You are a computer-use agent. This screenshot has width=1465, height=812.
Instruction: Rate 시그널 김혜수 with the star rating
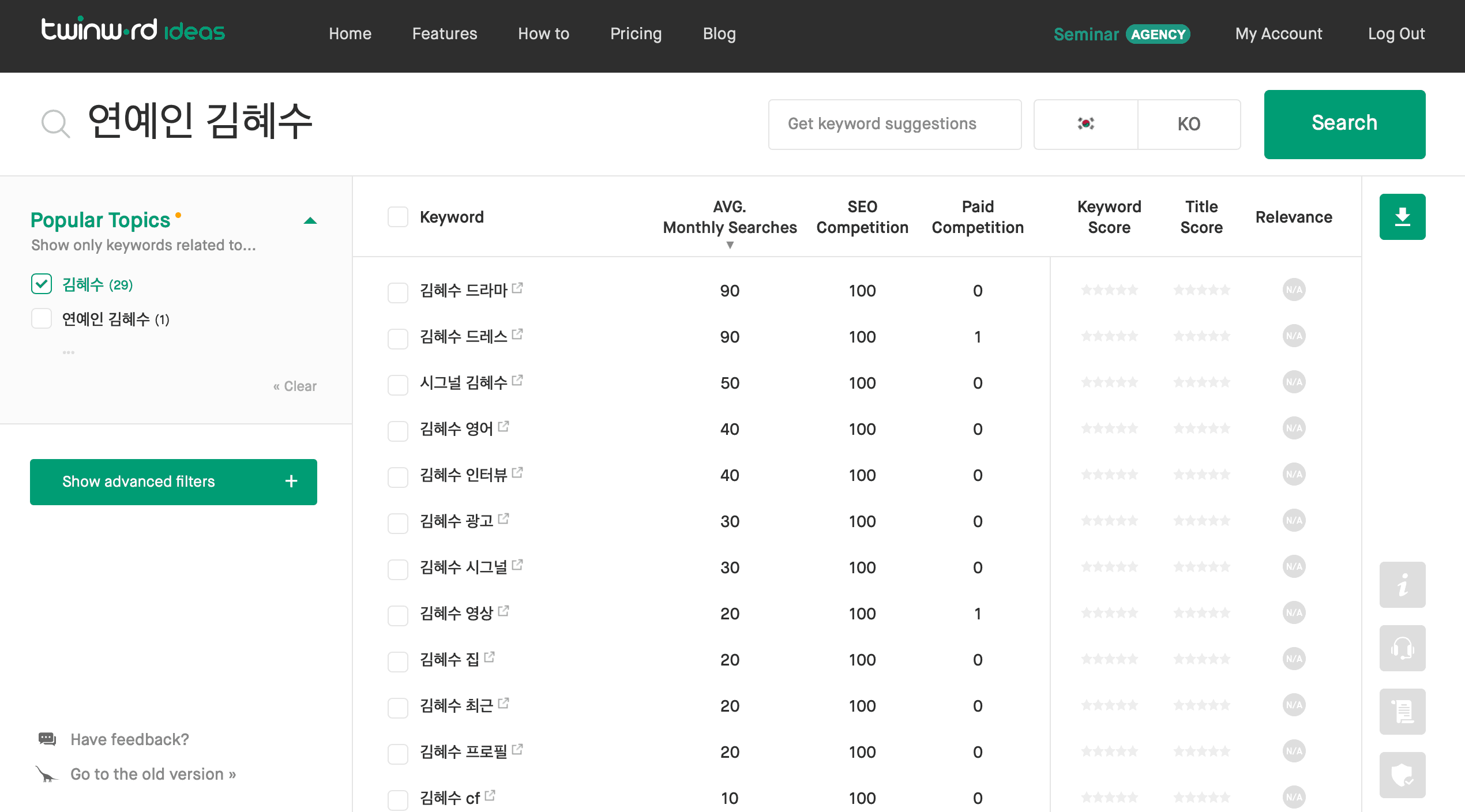(x=1109, y=382)
